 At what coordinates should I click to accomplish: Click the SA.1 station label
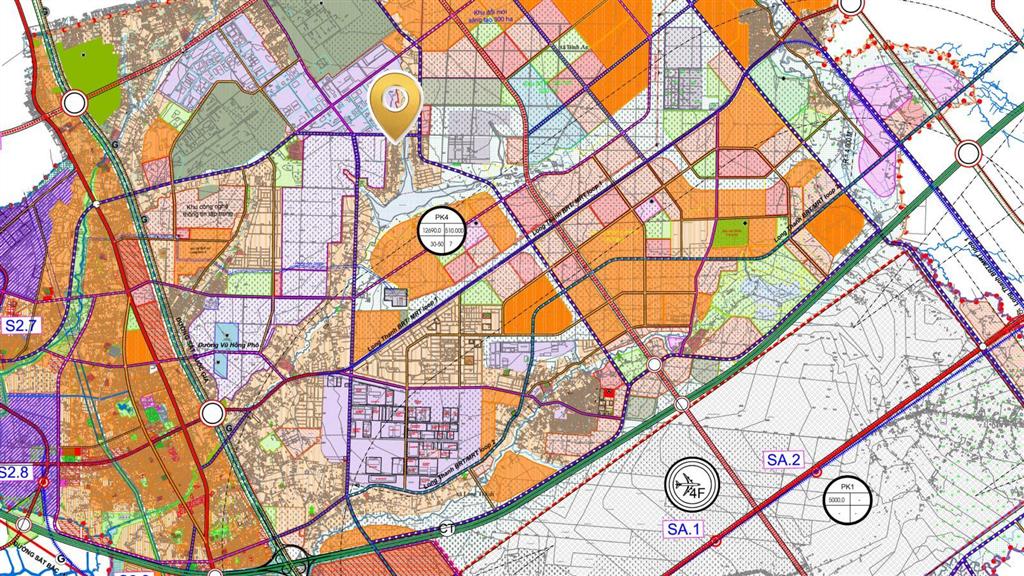point(683,527)
